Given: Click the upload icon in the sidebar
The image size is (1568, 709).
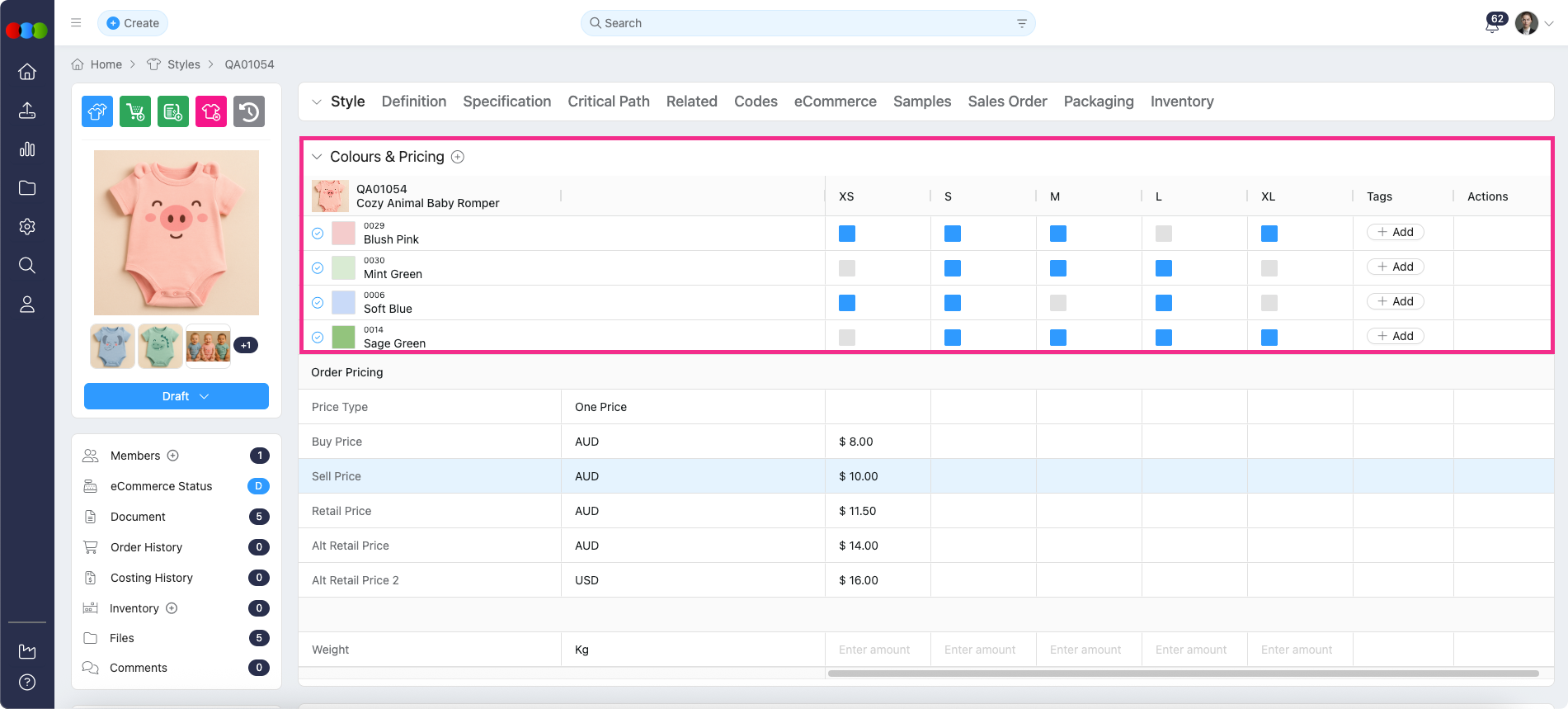Looking at the screenshot, I should [x=27, y=111].
